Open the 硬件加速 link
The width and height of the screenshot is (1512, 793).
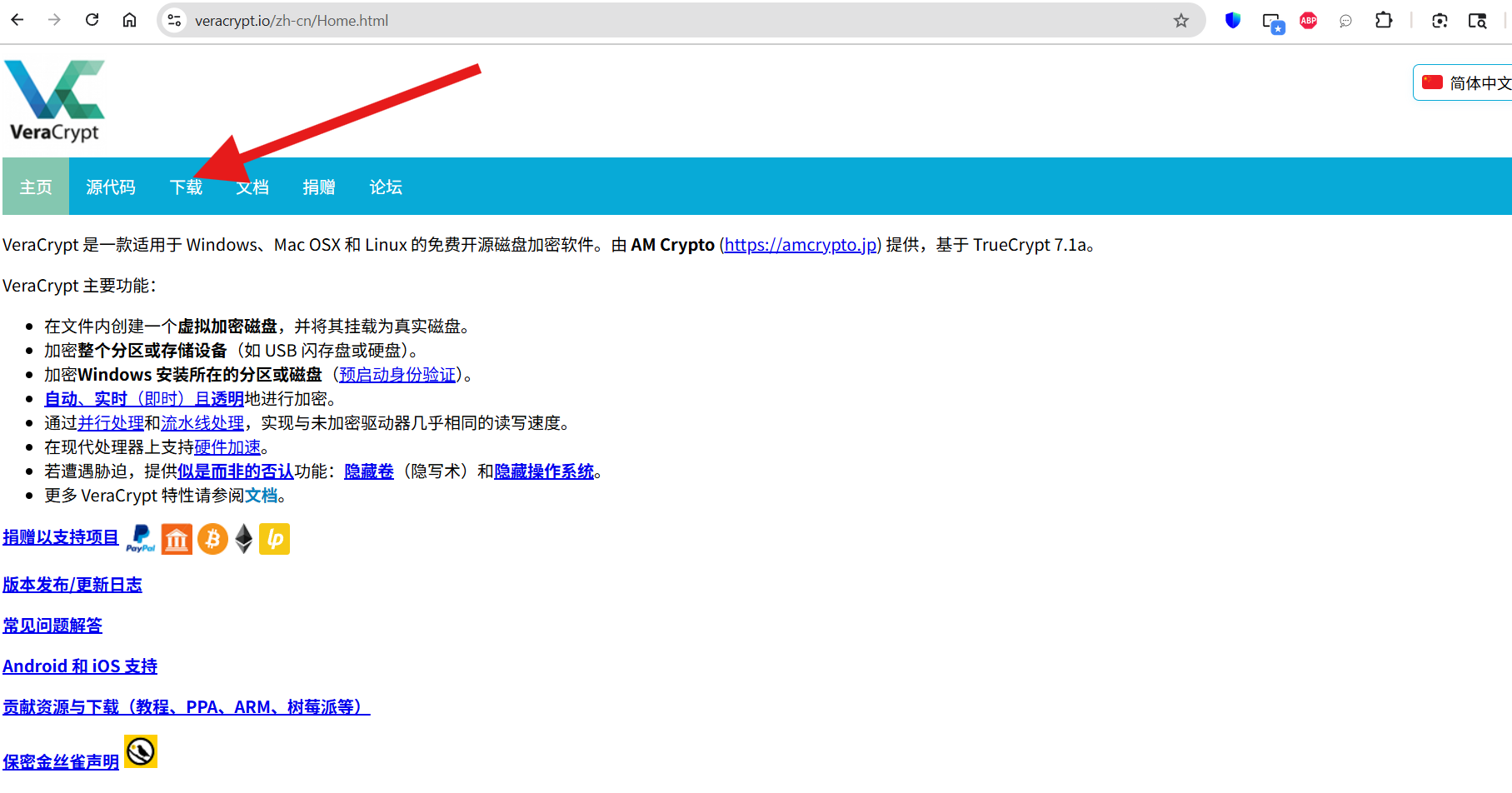pyautogui.click(x=227, y=447)
